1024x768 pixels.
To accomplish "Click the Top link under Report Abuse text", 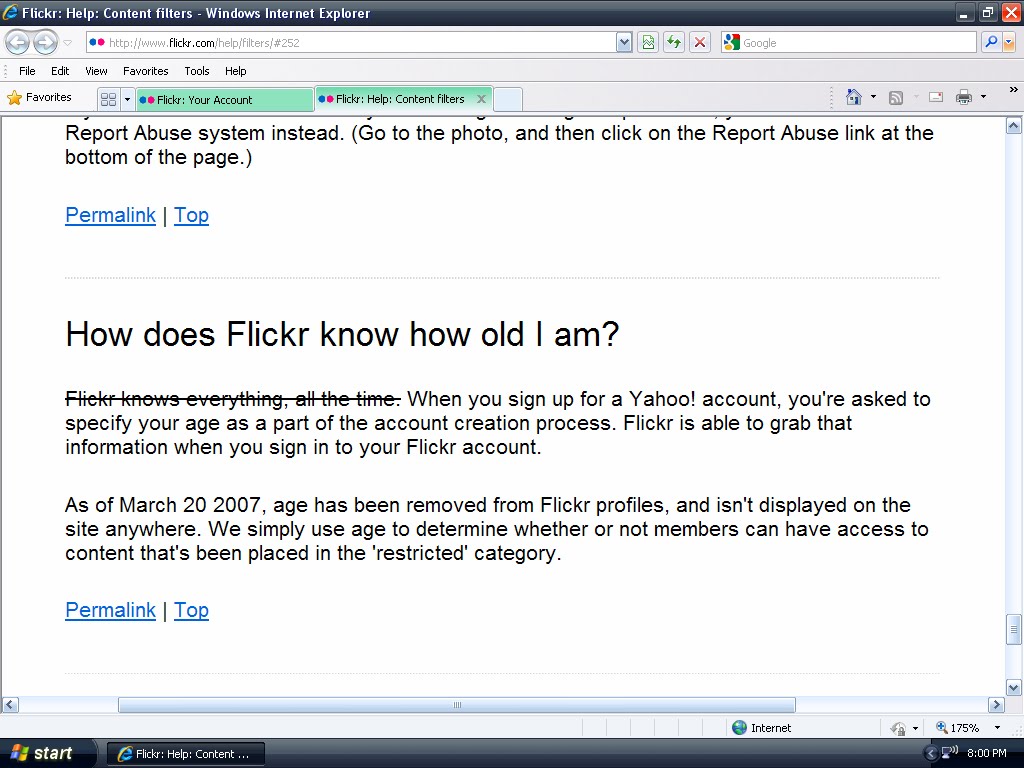I will (191, 216).
